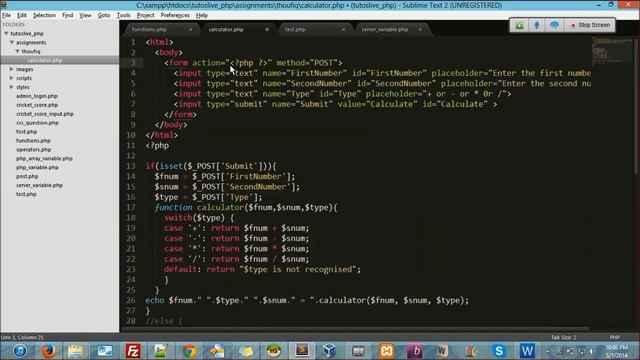Open server_variable.php in the sidebar file list
The image size is (640, 360).
[x=39, y=185]
